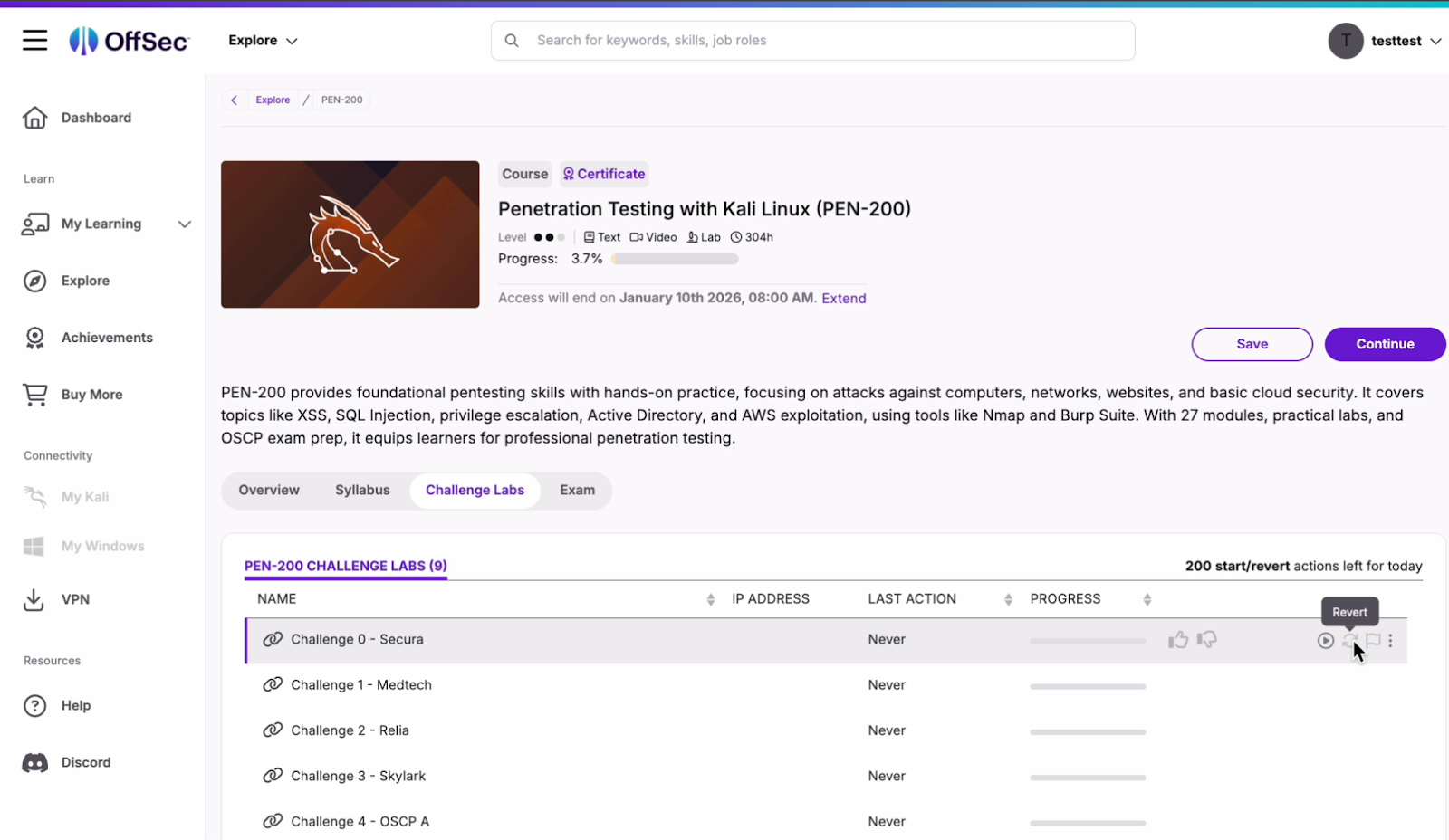1449x840 pixels.
Task: Click link icon beside Challenge 0 - Secura
Action: 273,639
